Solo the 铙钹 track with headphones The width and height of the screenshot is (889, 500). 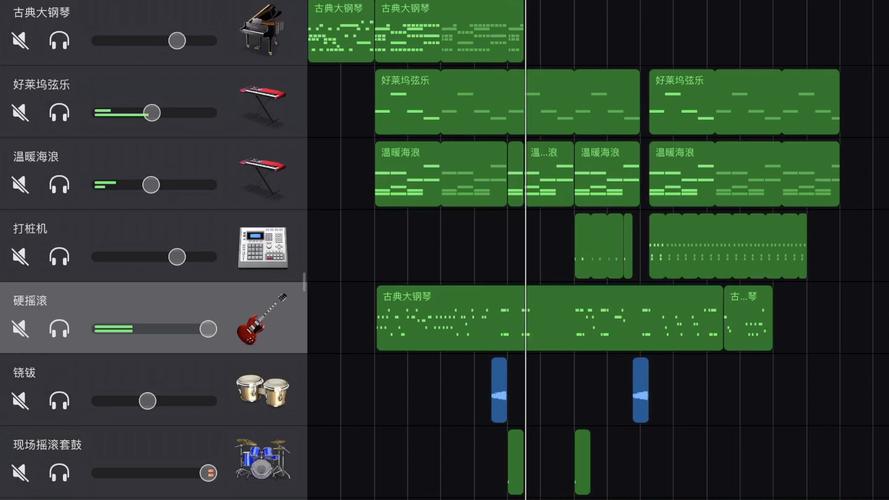[59, 401]
